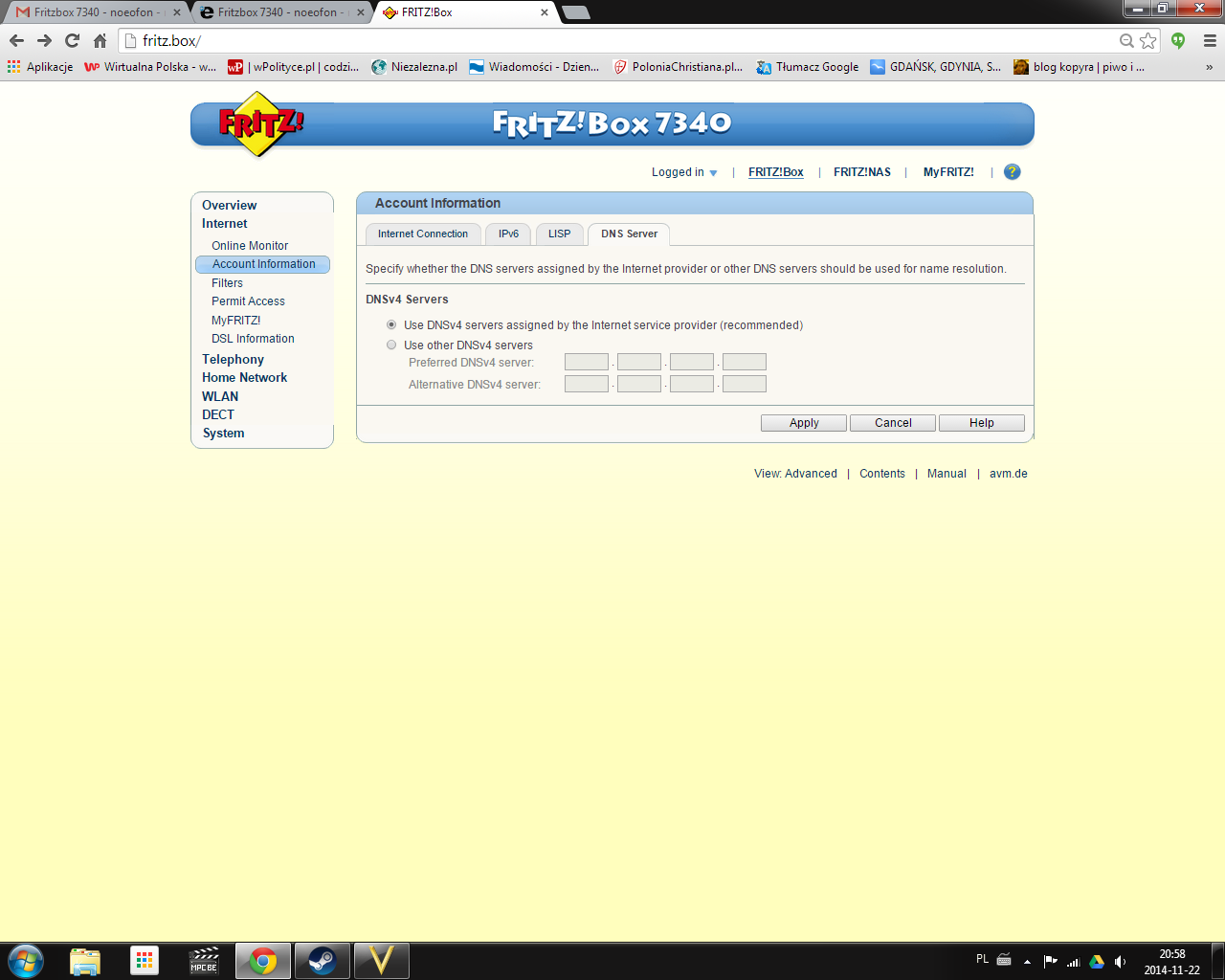The width and height of the screenshot is (1225, 980).
Task: Switch to the second Fritzbox 7340 noeofon tab
Action: [280, 12]
